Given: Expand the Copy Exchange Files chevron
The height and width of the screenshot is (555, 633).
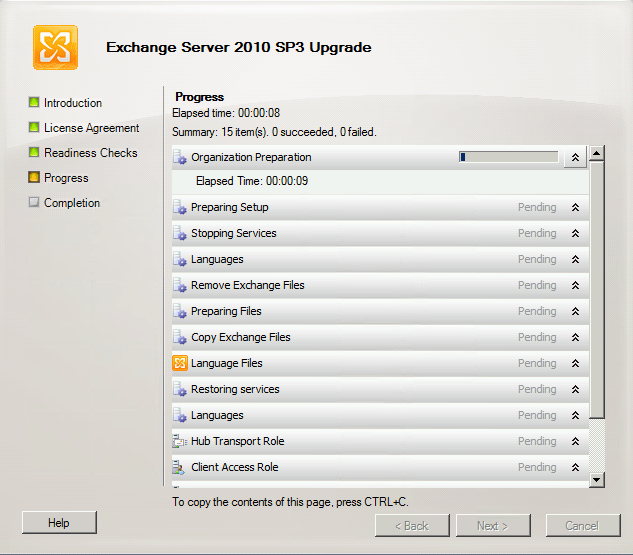Looking at the screenshot, I should (575, 337).
